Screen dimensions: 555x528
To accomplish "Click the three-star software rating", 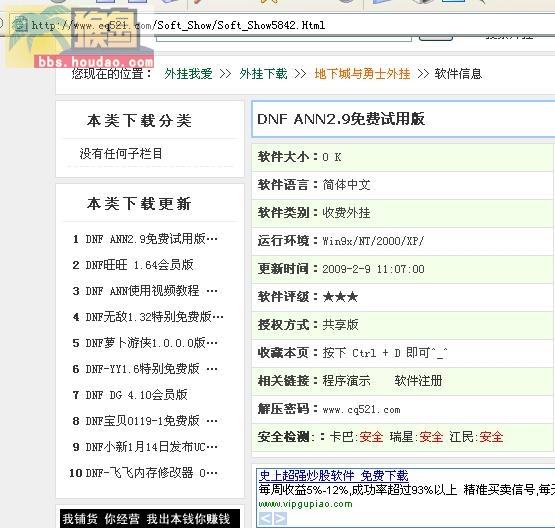I will 340,297.
